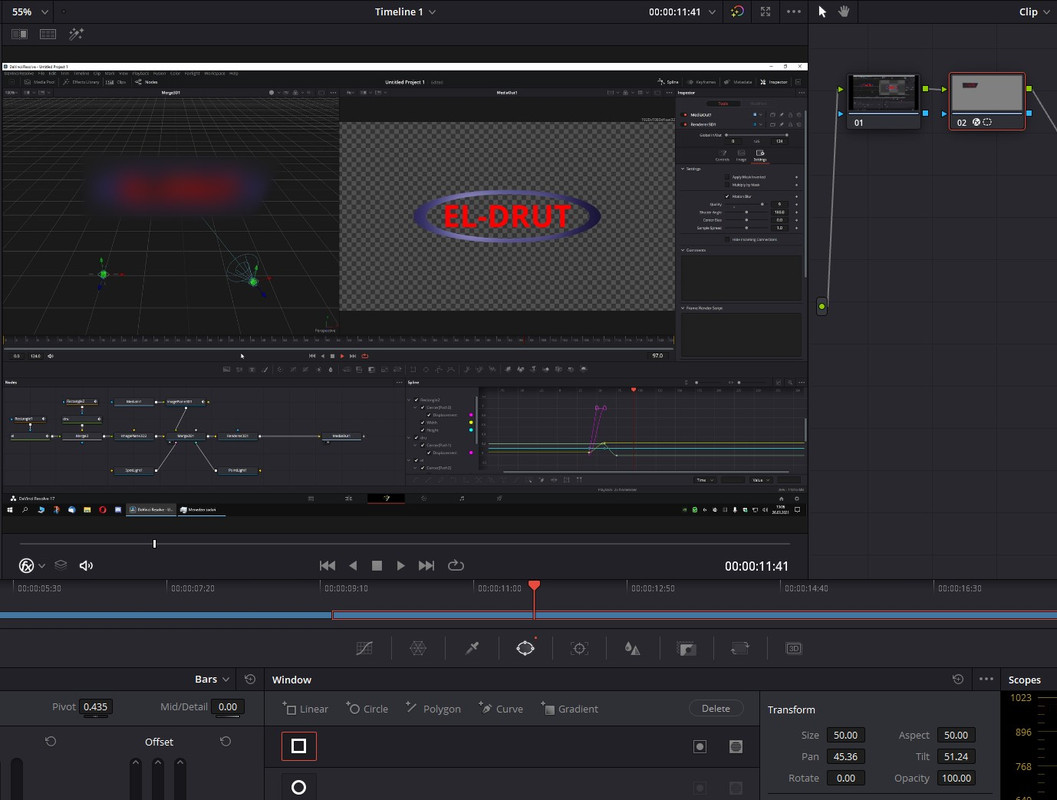Switch to enhanced viewer mode
The width and height of the screenshot is (1057, 800).
765,11
